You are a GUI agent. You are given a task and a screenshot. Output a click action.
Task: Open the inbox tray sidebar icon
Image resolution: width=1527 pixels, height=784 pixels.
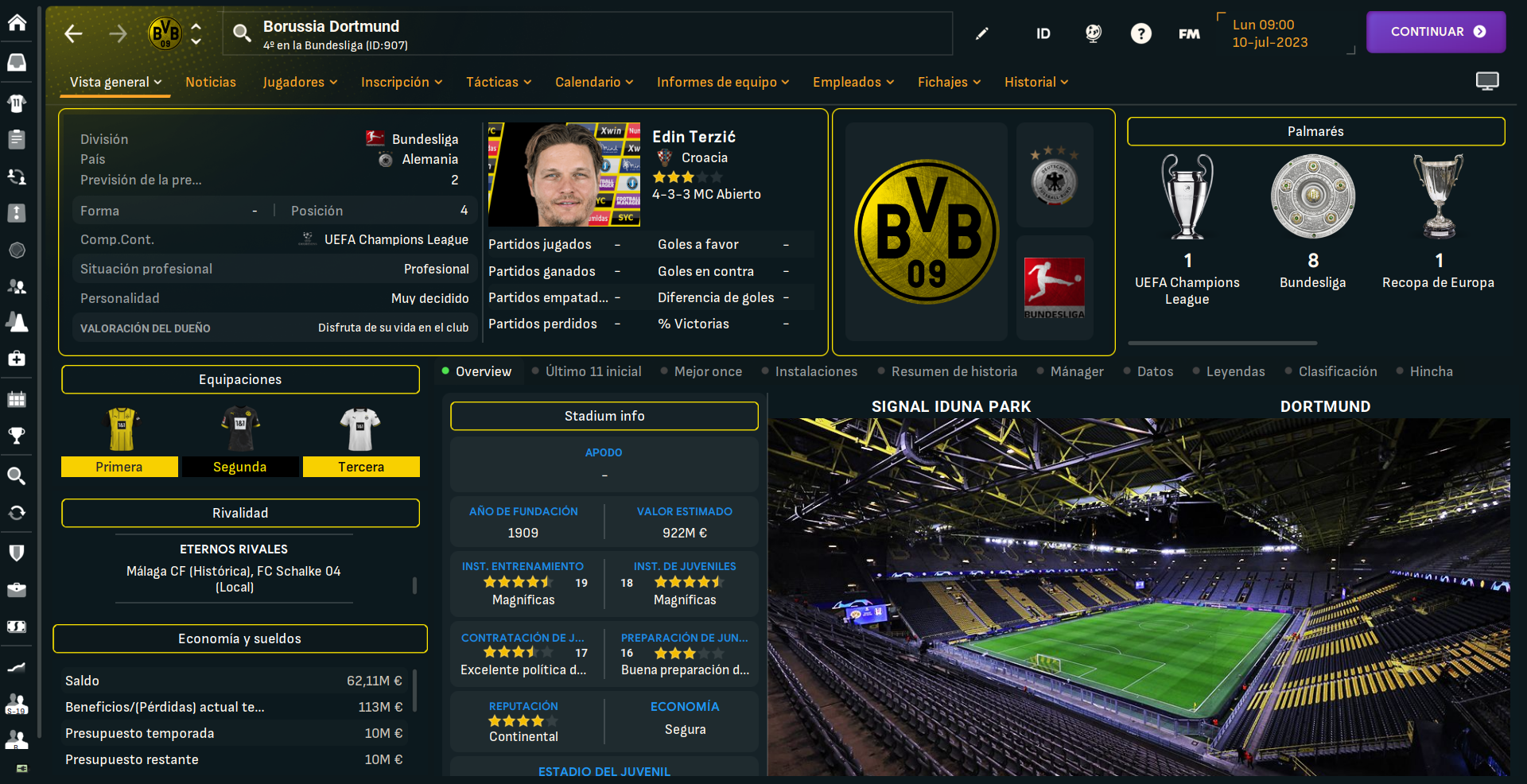(x=17, y=62)
